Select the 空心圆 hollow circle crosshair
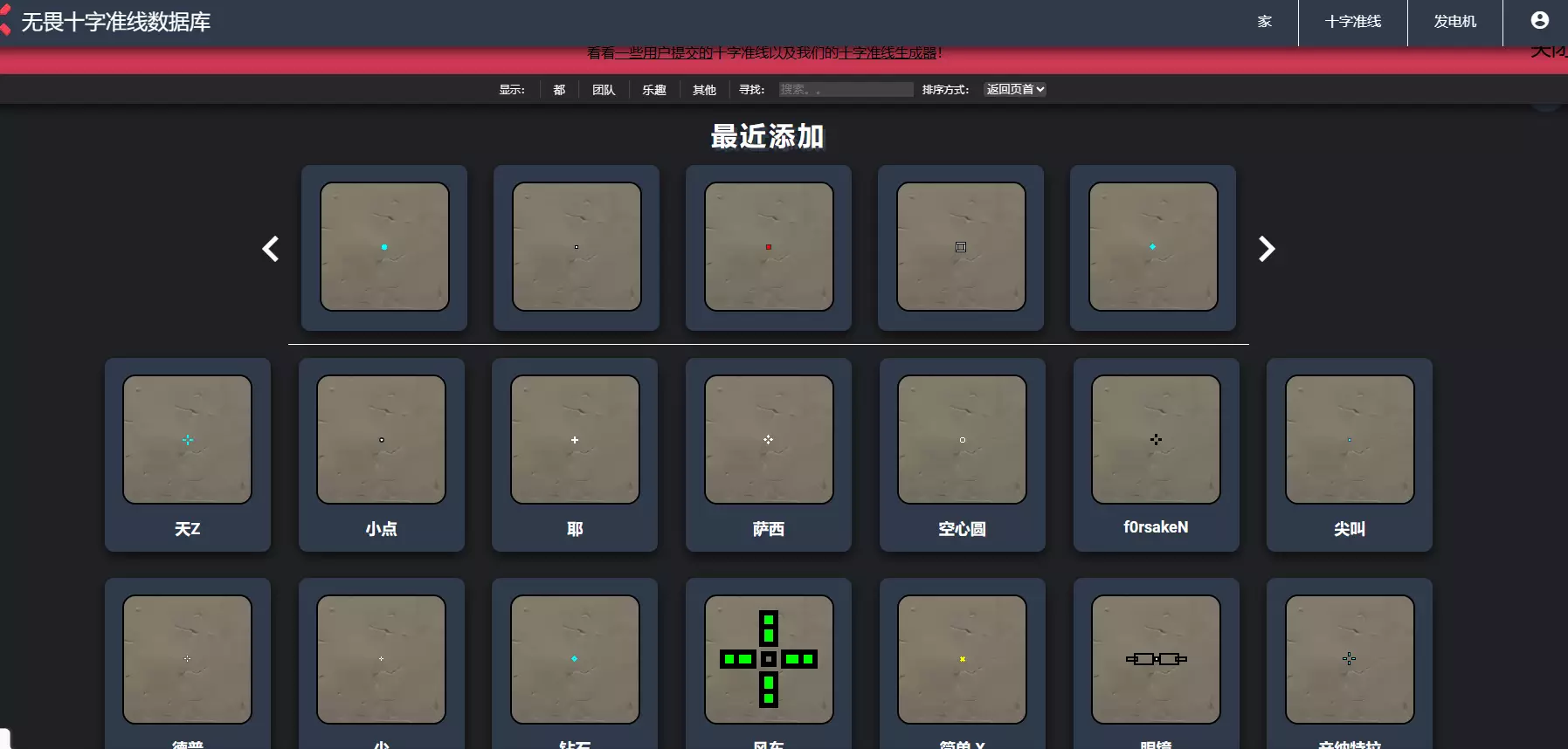This screenshot has height=749, width=1568. (962, 454)
